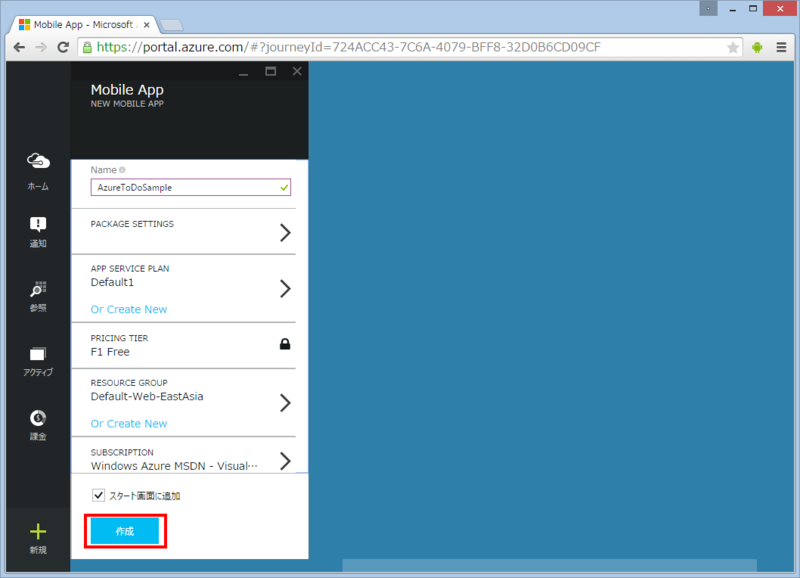Click the Name field AzureToDoSample
Image resolution: width=800 pixels, height=578 pixels.
click(191, 187)
